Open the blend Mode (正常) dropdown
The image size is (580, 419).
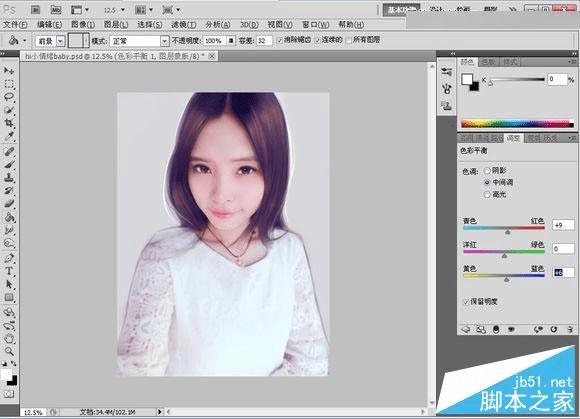[x=165, y=41]
